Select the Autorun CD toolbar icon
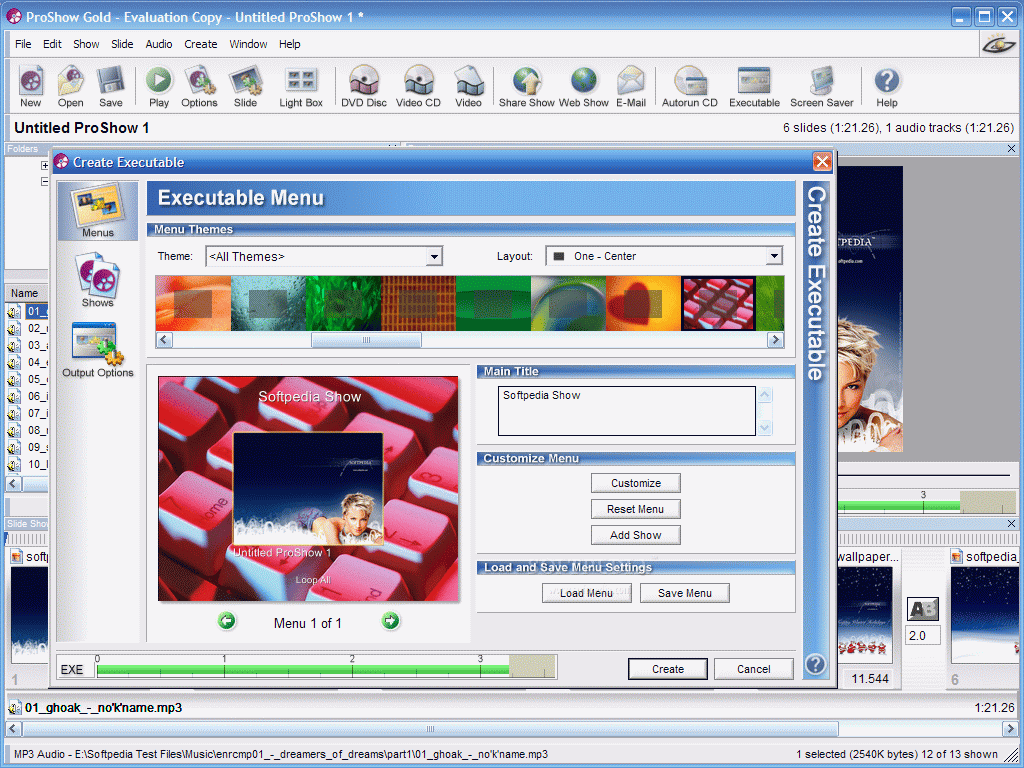 tap(690, 86)
